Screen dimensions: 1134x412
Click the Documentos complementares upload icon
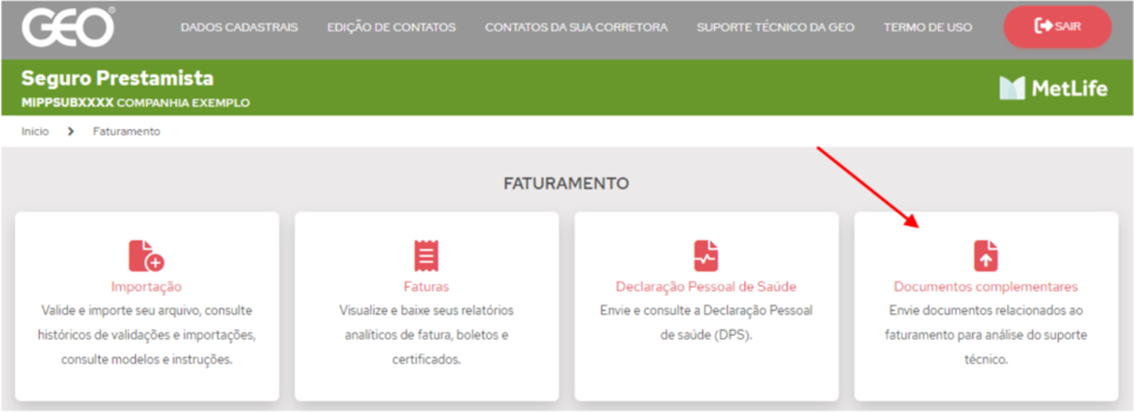(986, 256)
